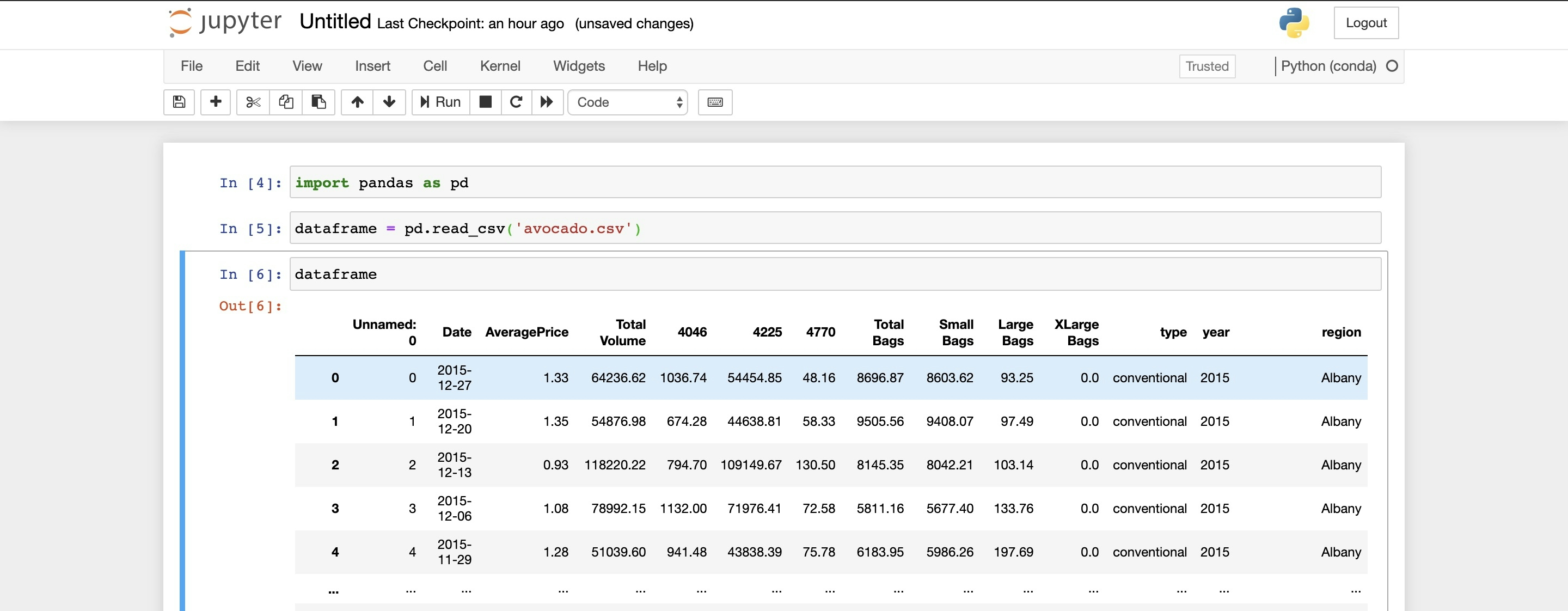Run the selected cell with Run button

[x=439, y=102]
